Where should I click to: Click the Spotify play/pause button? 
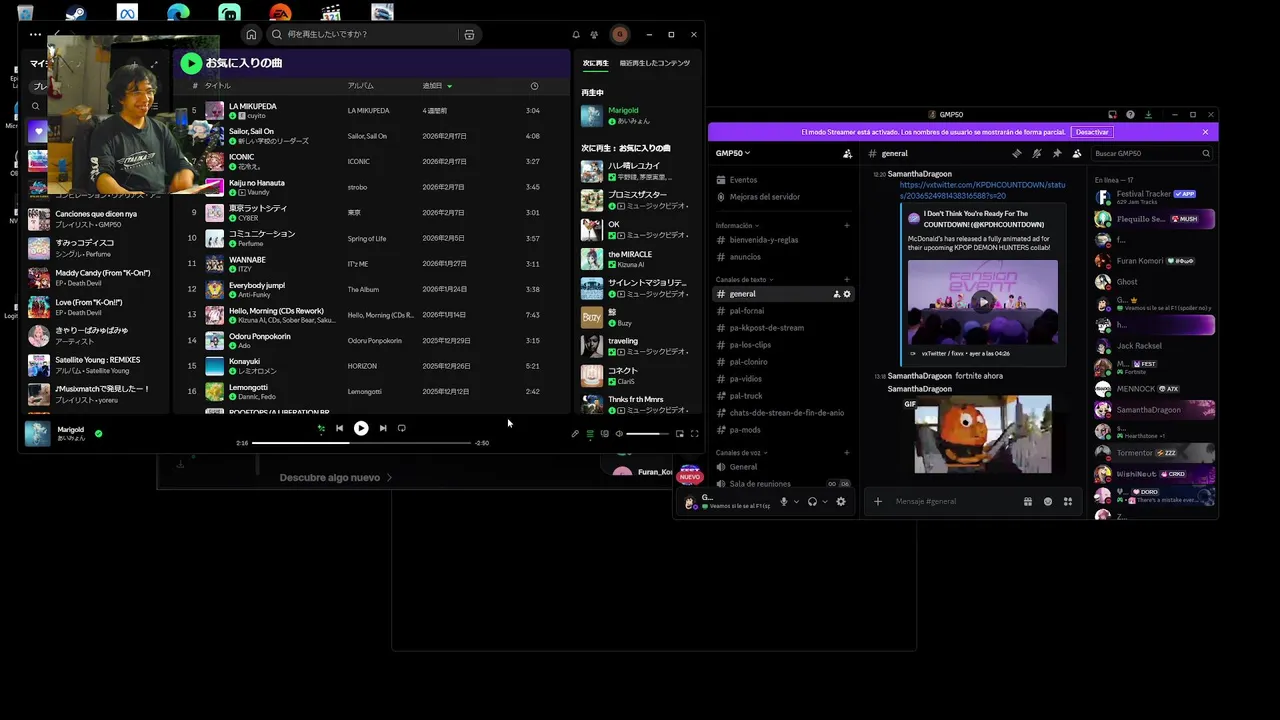coord(361,428)
